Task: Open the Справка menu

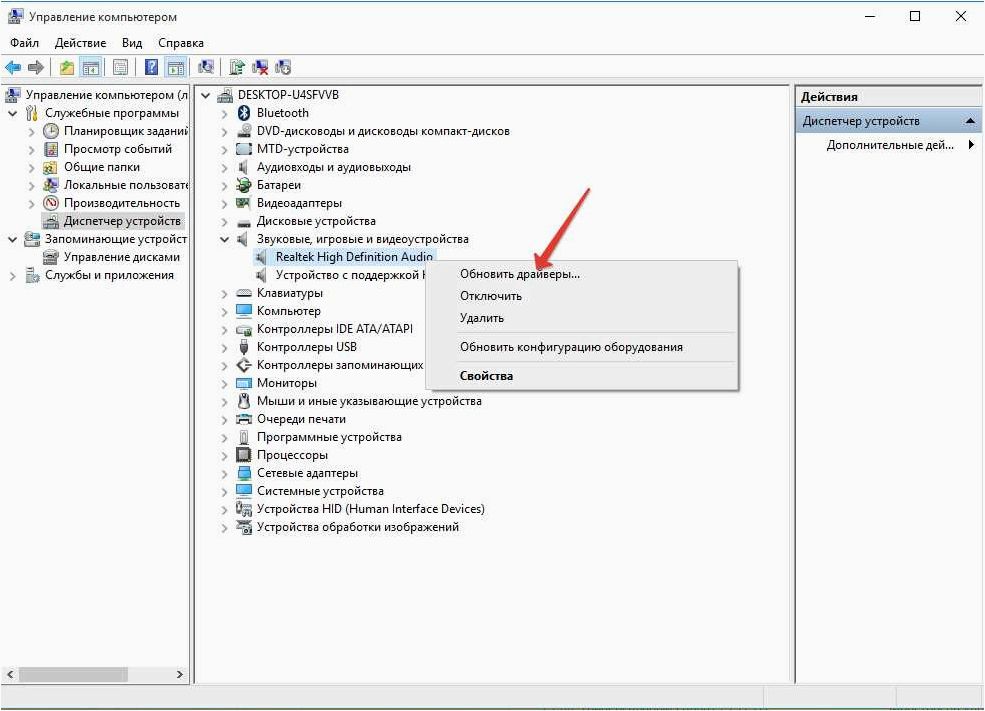Action: coord(181,43)
